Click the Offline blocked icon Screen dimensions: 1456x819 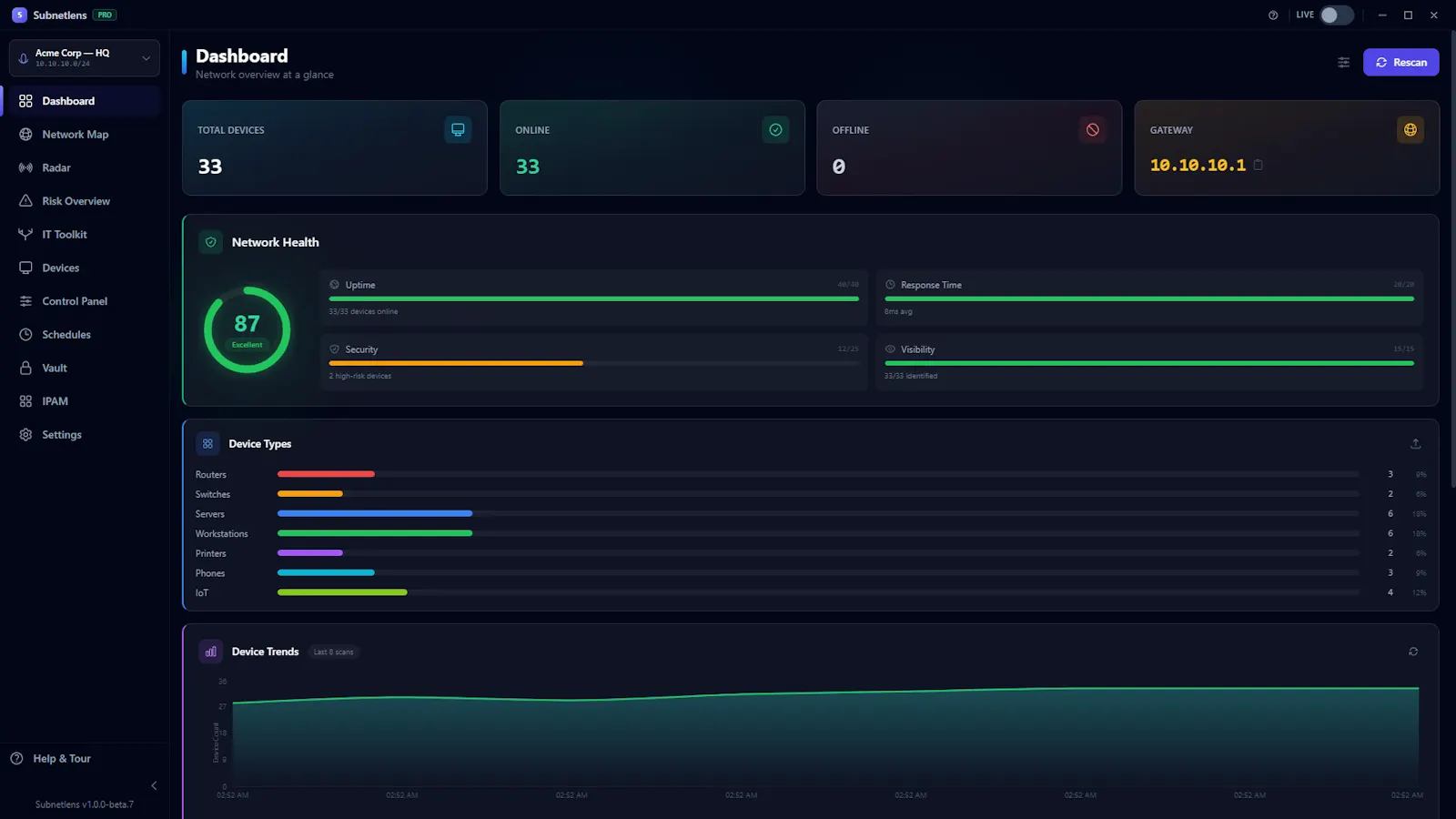click(x=1092, y=129)
